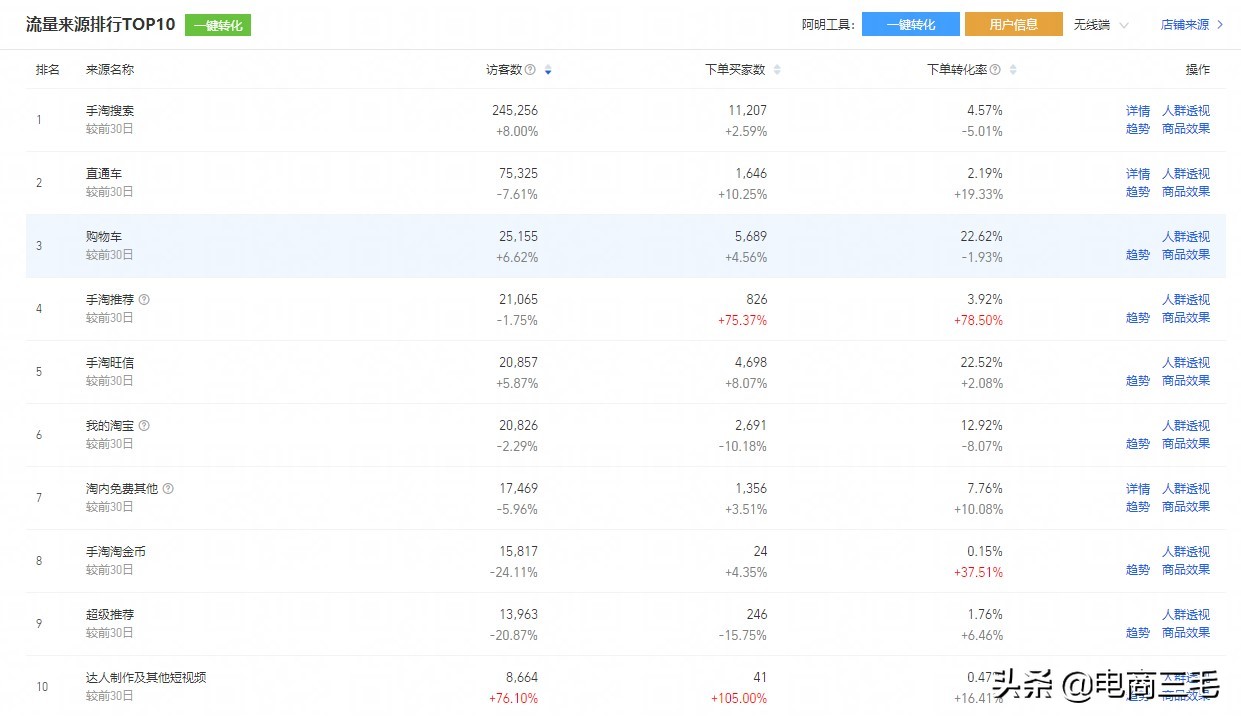Image resolution: width=1241 pixels, height=722 pixels.
Task: Open 人群透视 for 淘内免费其他
Action: (x=1186, y=489)
